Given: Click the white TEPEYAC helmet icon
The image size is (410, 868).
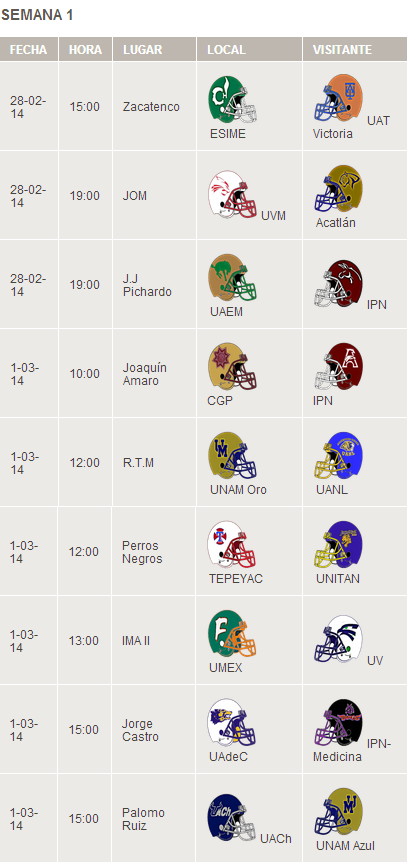Looking at the screenshot, I should pyautogui.click(x=233, y=545).
